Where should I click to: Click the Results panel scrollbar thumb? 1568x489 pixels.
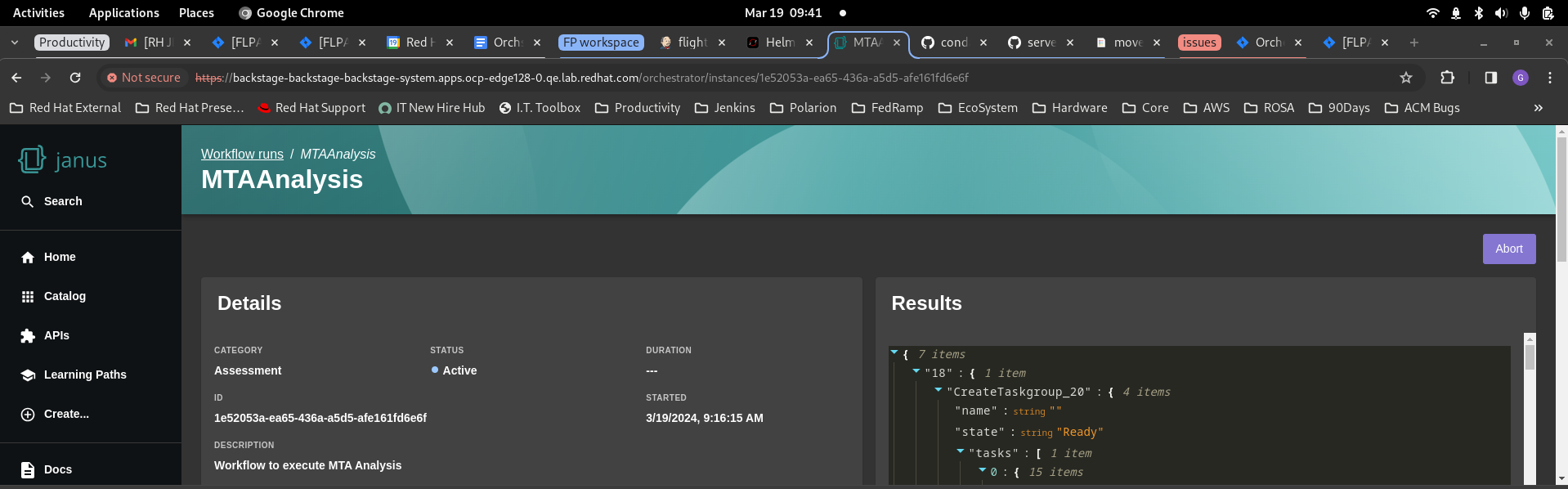pyautogui.click(x=1530, y=357)
